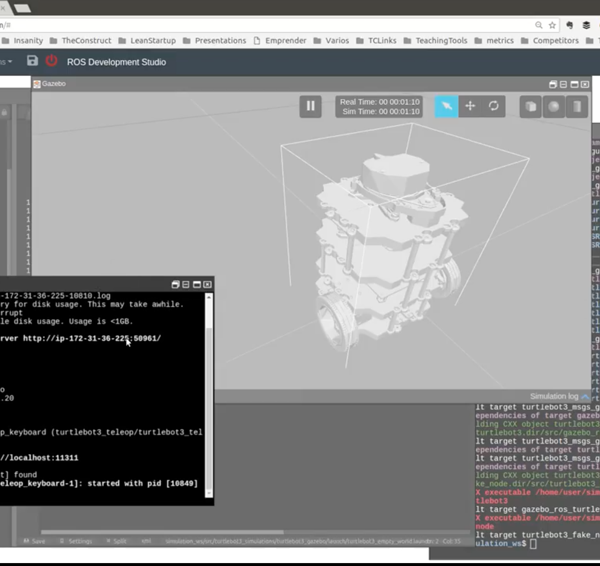The width and height of the screenshot is (600, 566).
Task: Open the Emprender bookmark
Action: [x=280, y=41]
